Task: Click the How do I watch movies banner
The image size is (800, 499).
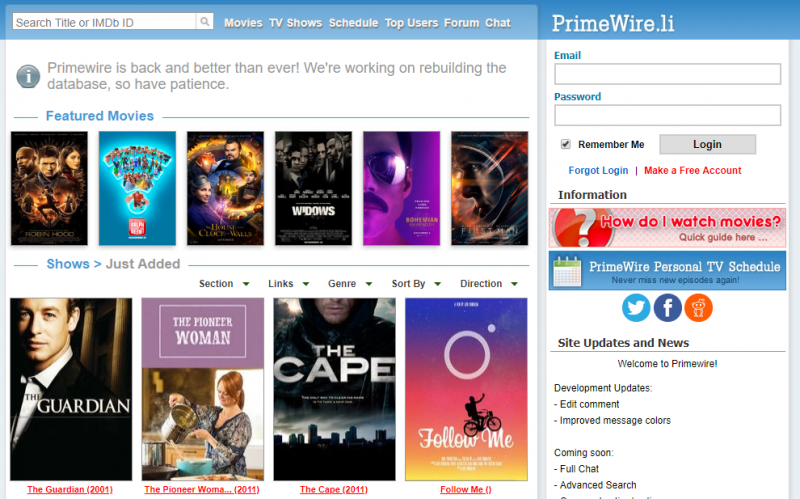Action: tap(667, 228)
